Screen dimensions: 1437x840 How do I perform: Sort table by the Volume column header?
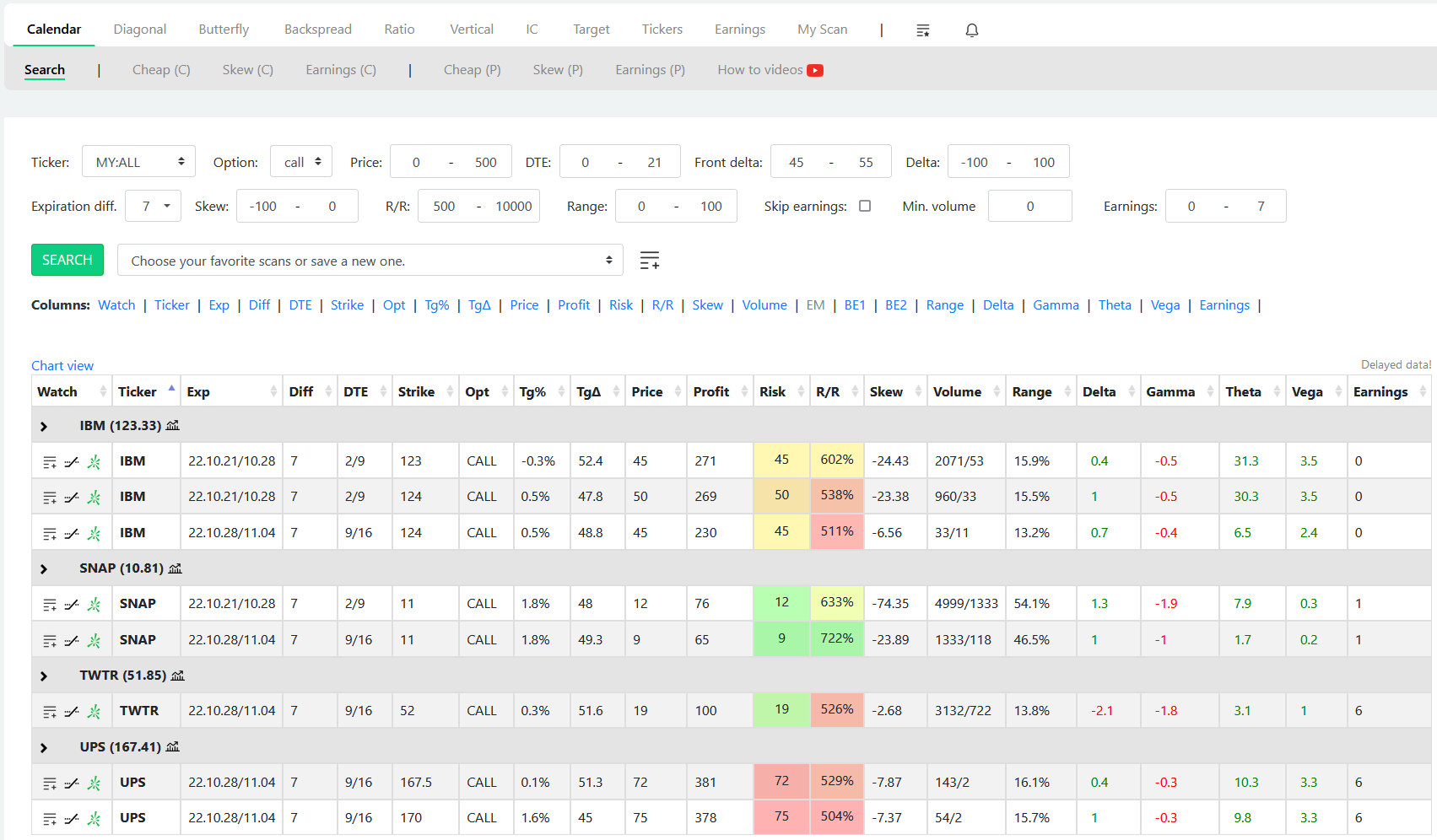[x=965, y=392]
